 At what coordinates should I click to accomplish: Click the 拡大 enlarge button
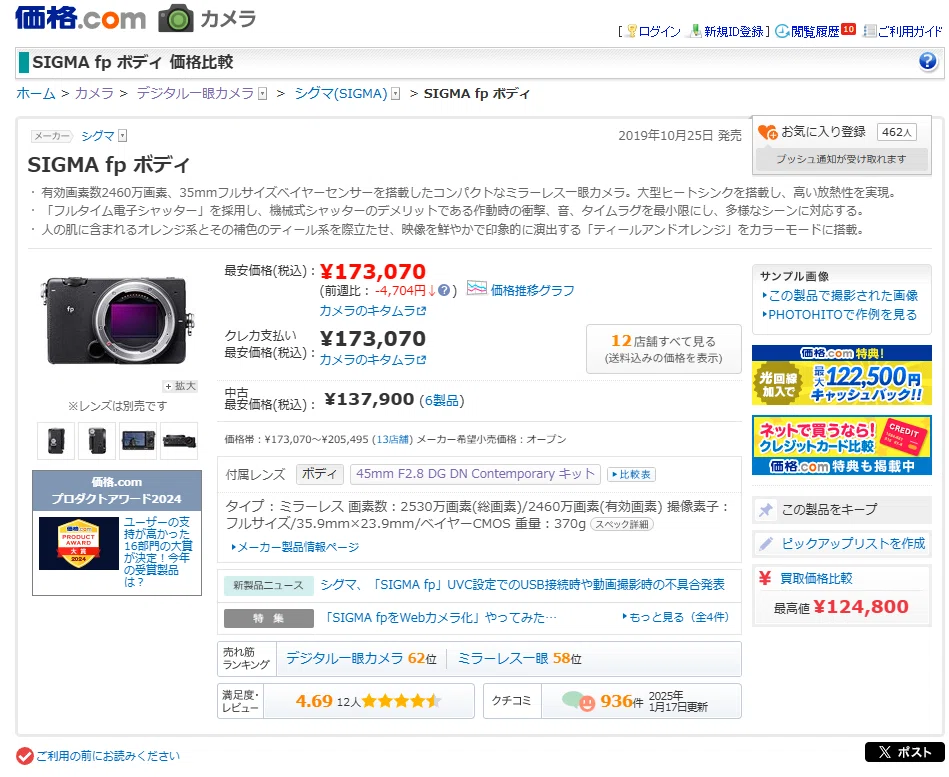click(x=180, y=386)
